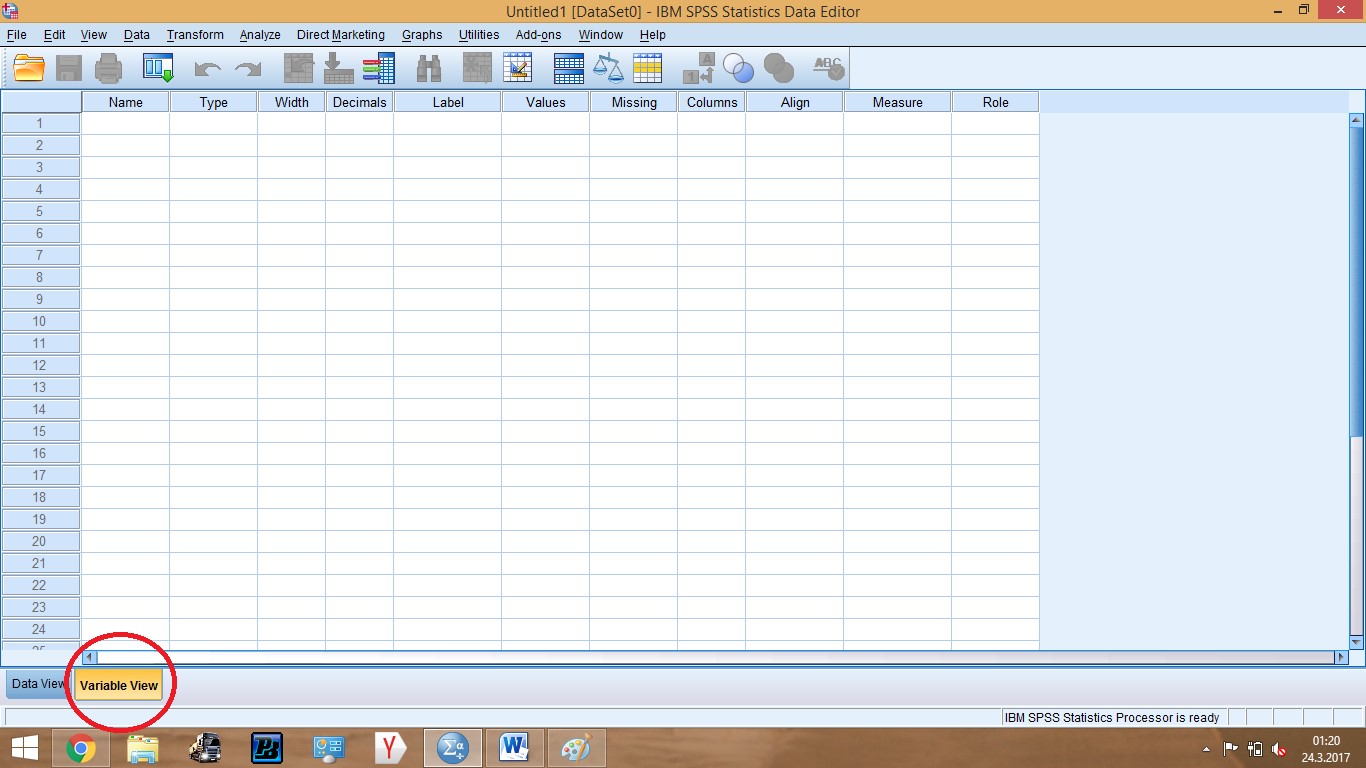Click the Name column header
The height and width of the screenshot is (768, 1366).
pyautogui.click(x=126, y=102)
